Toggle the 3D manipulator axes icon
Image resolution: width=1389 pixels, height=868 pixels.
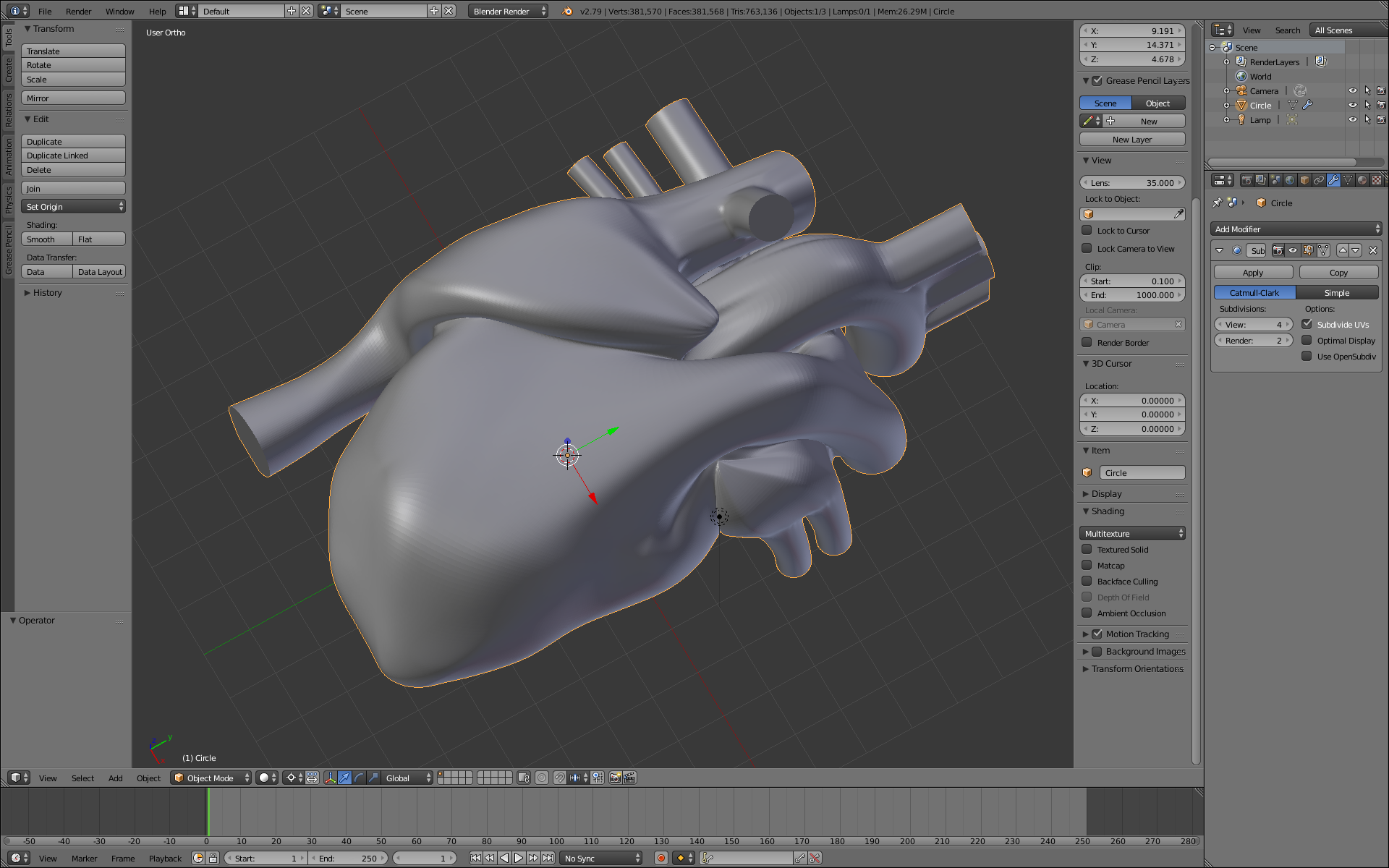[x=331, y=778]
